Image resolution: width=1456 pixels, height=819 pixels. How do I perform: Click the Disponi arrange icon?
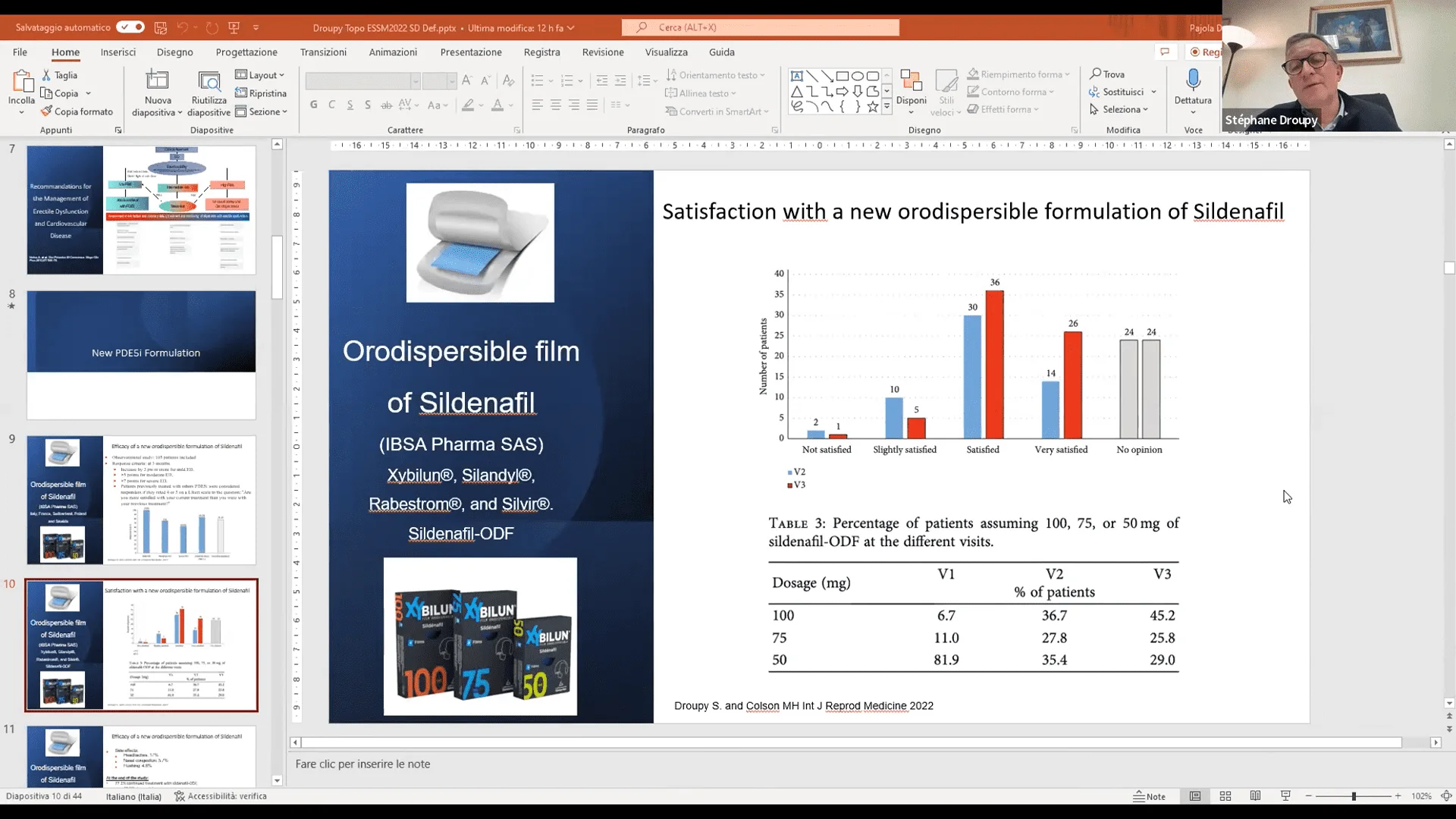[911, 82]
